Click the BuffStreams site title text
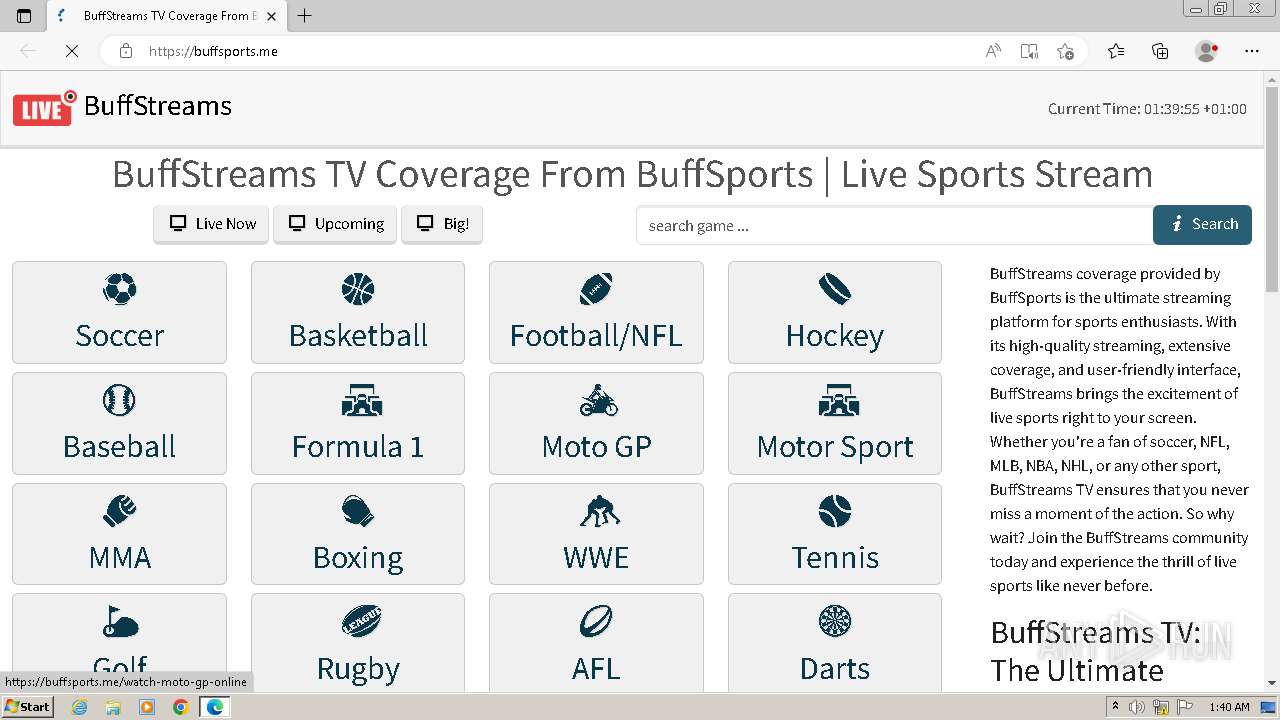The image size is (1280, 720). [158, 106]
